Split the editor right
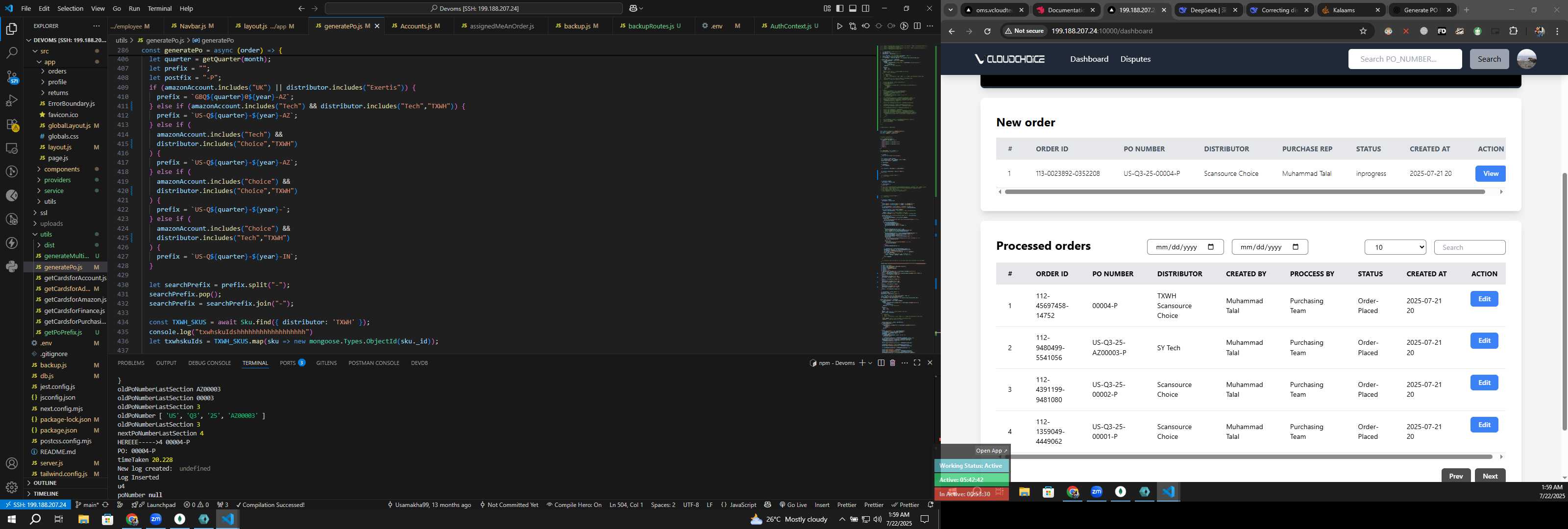The width and height of the screenshot is (1568, 529). point(917,26)
